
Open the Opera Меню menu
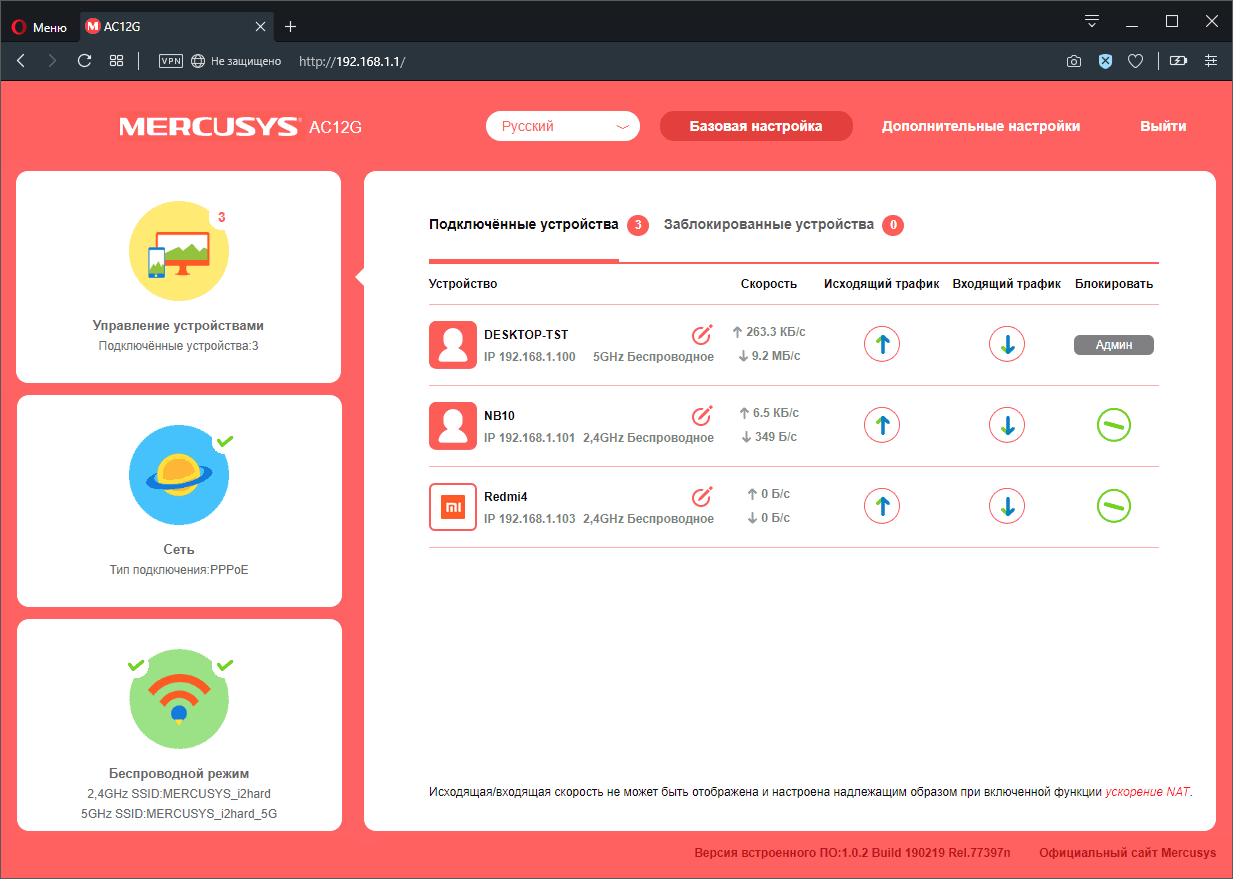coord(39,26)
